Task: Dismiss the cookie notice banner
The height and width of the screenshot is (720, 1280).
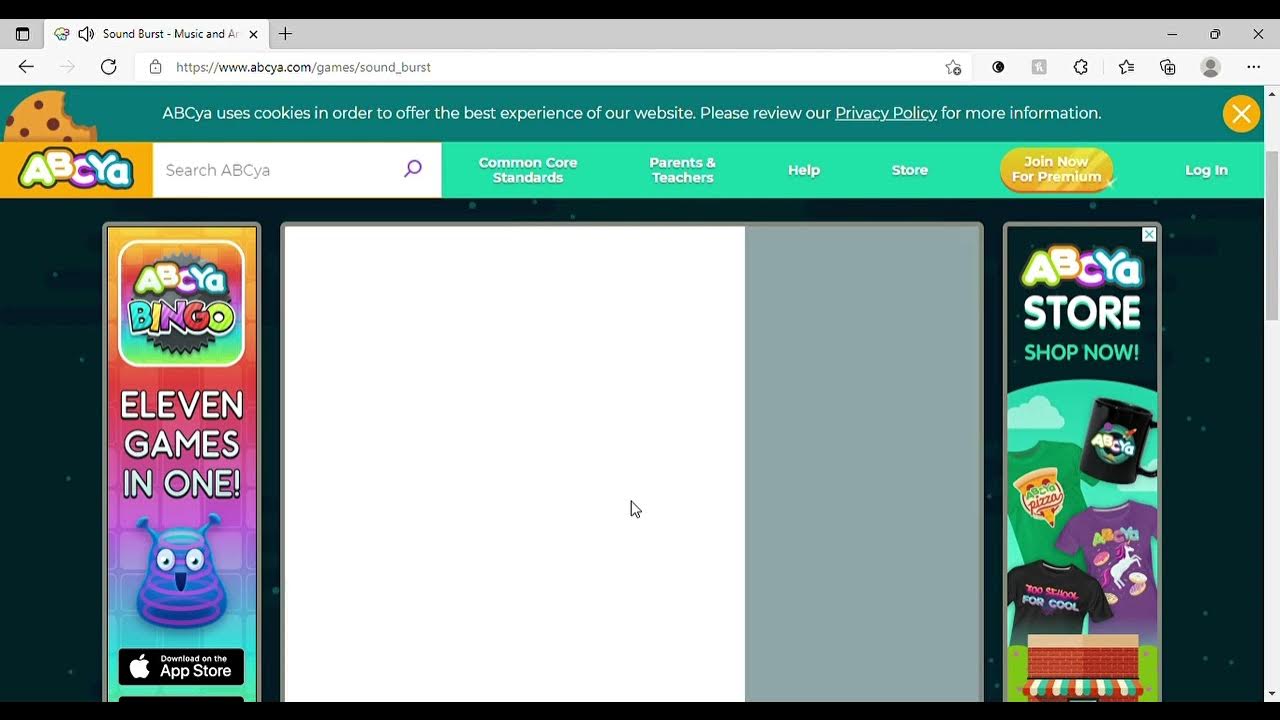Action: pos(1241,114)
